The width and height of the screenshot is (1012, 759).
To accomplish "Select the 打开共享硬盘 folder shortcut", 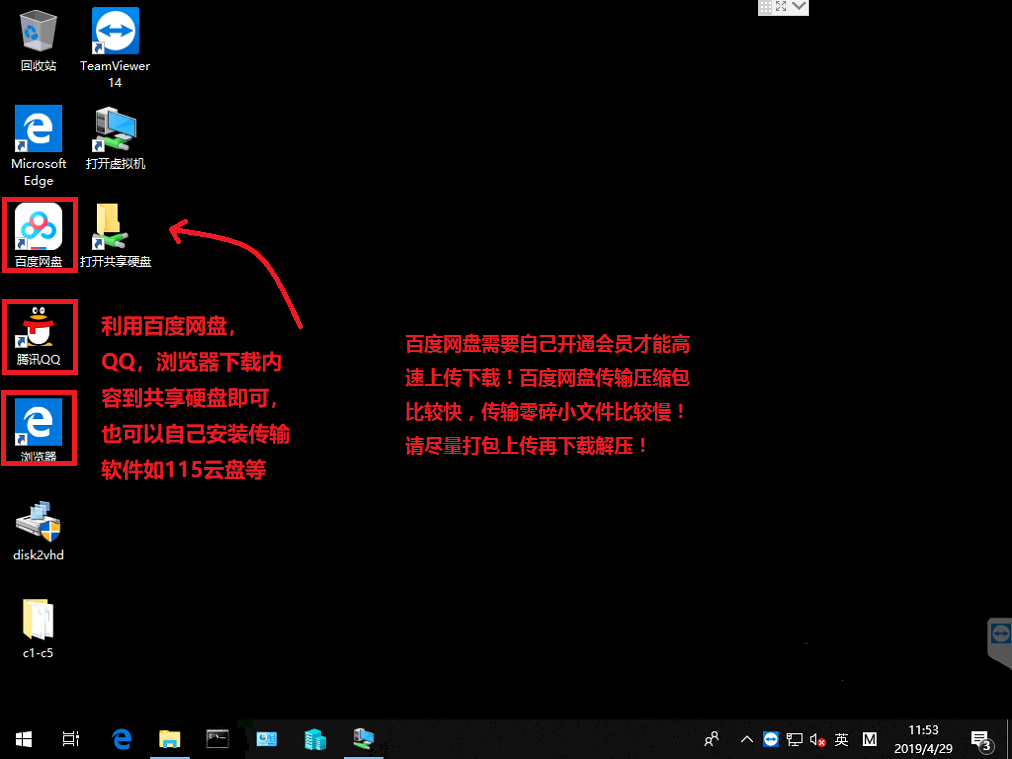I will (x=116, y=236).
